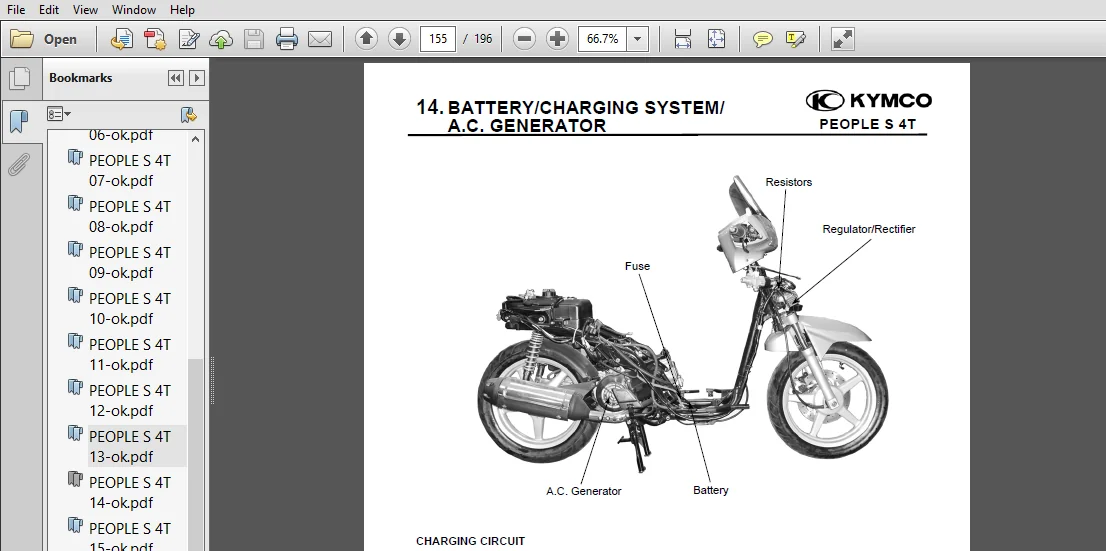Click the Fit Full Page icon

click(x=716, y=39)
